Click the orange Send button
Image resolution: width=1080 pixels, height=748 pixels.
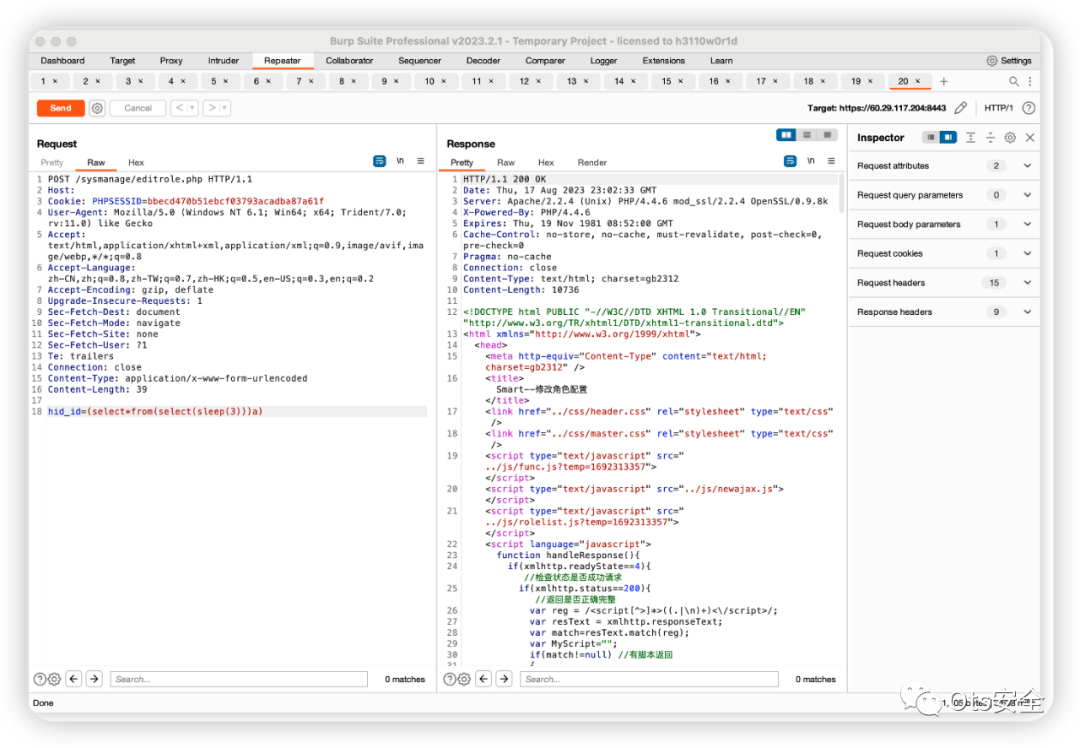coord(61,108)
